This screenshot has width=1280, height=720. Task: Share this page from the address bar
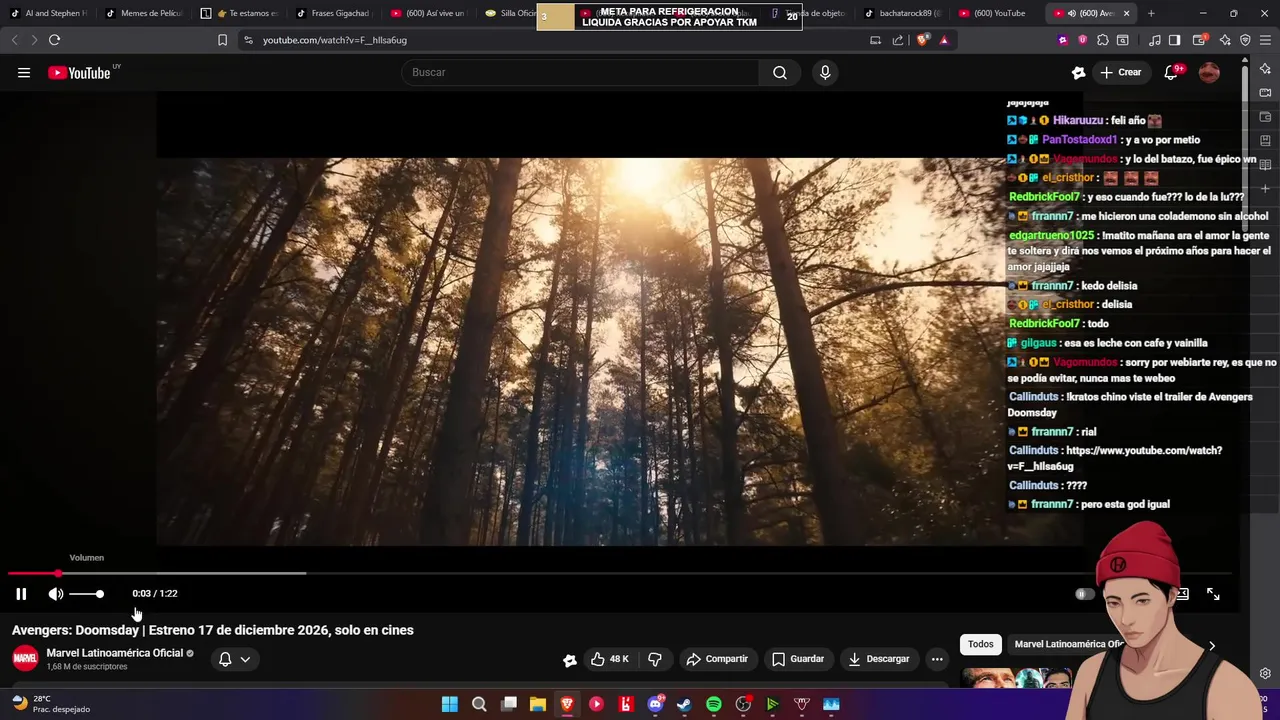tap(898, 40)
